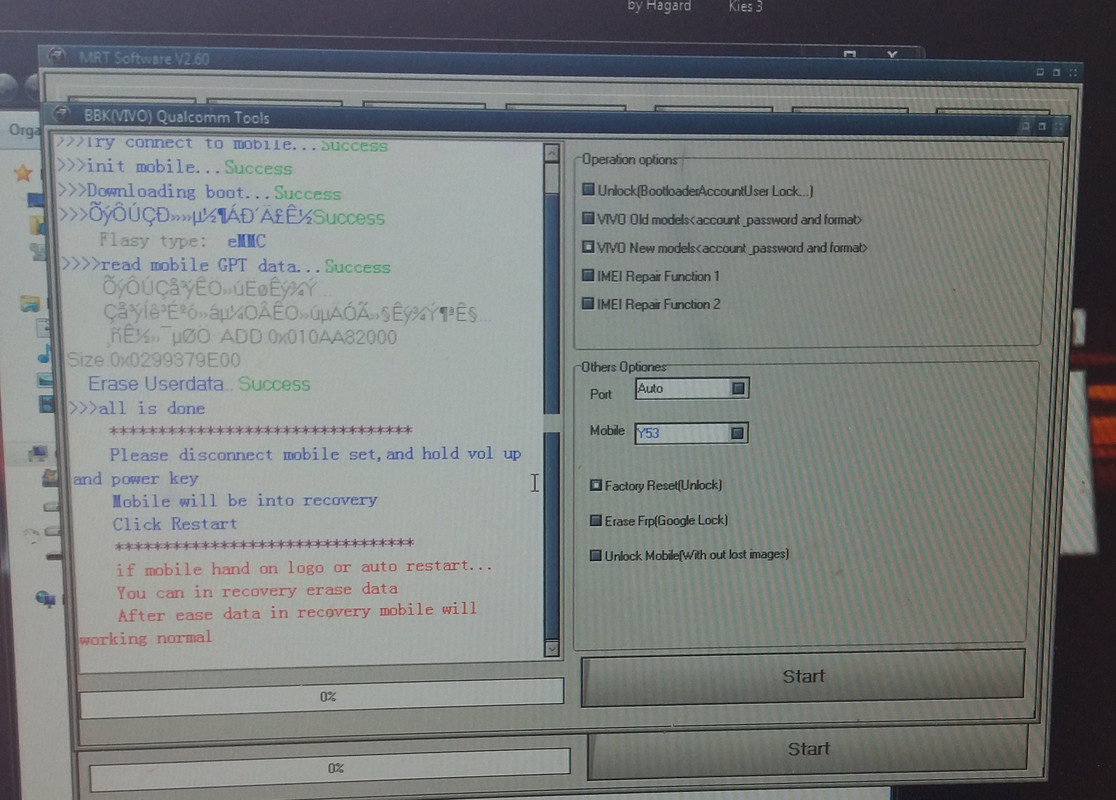This screenshot has height=800, width=1116.
Task: Check IMEI Repair Function 1
Action: click(588, 275)
